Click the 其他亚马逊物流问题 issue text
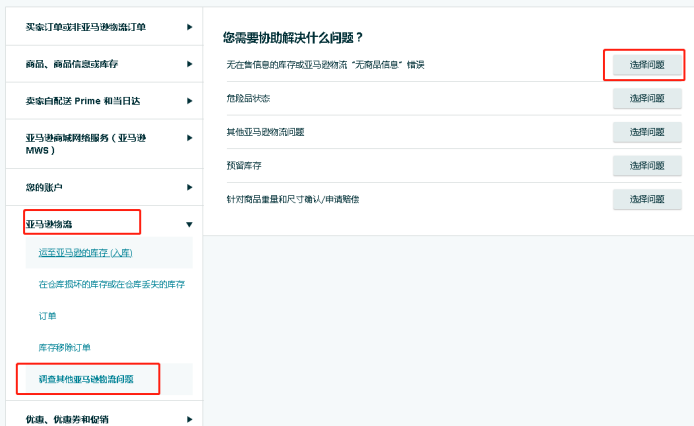694x426 pixels. (x=266, y=132)
